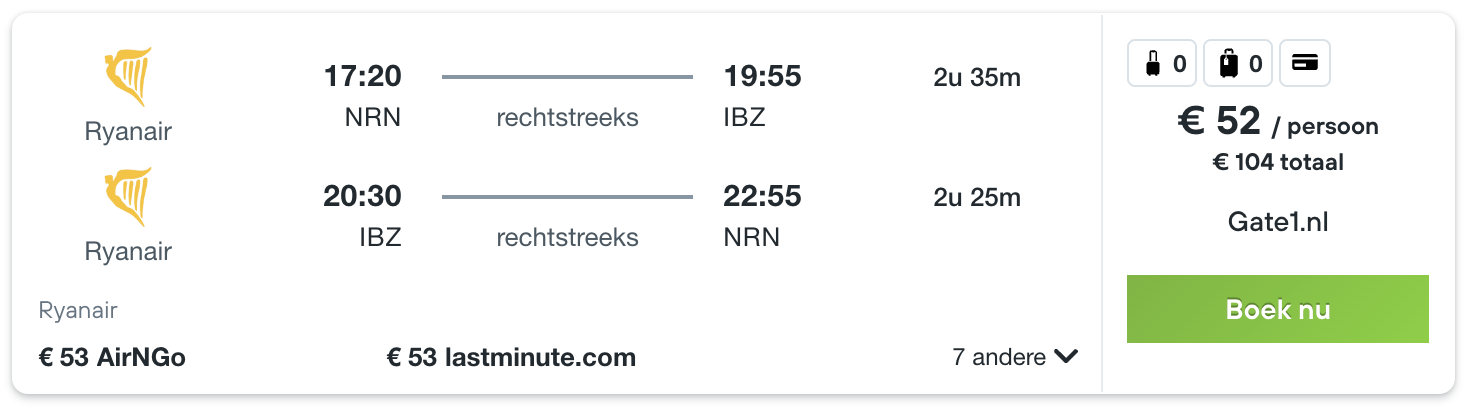Screen dimensions: 1482x418
Task: Click the outbound rechtstreeks flight line
Action: click(567, 77)
